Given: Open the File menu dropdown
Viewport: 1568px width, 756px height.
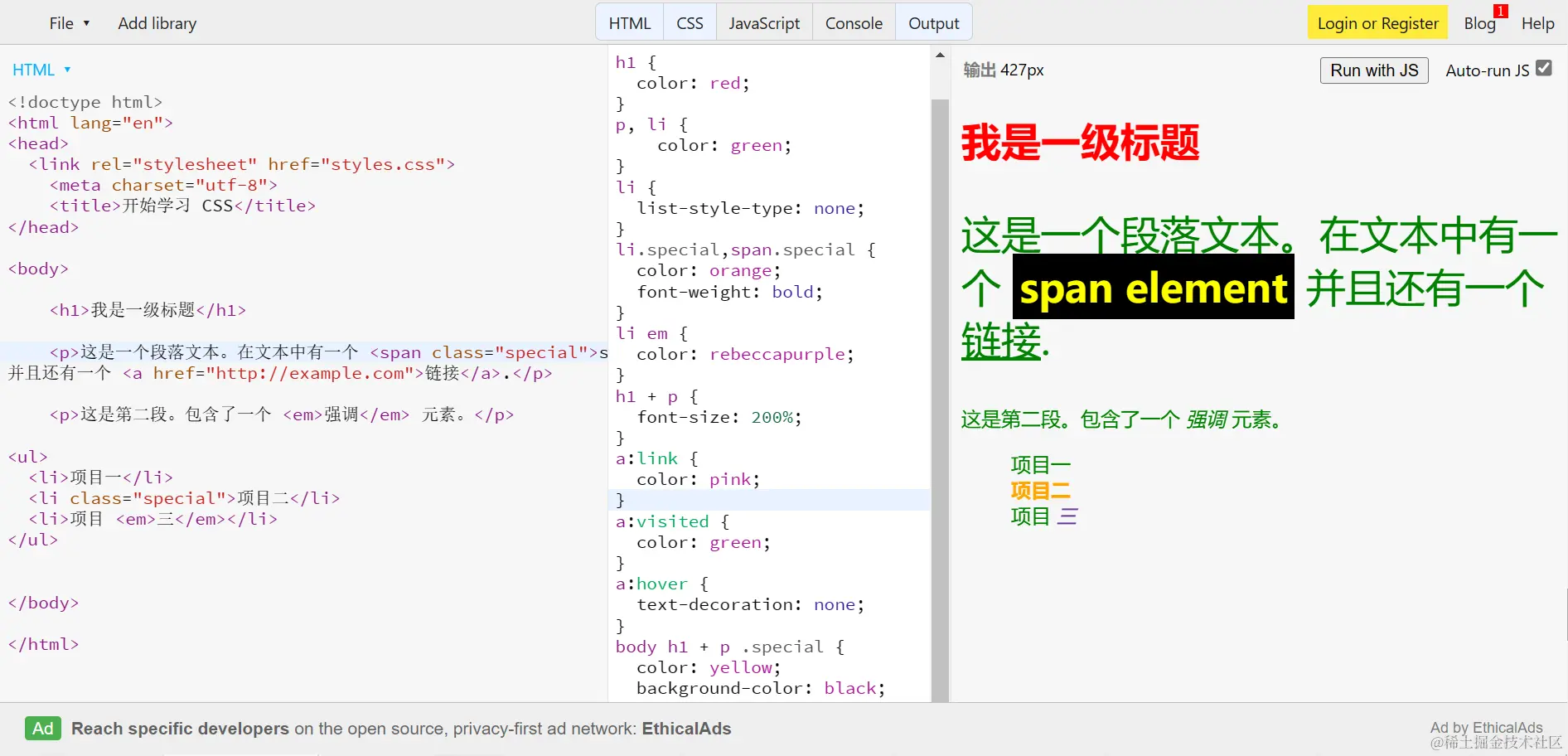Looking at the screenshot, I should tap(69, 23).
